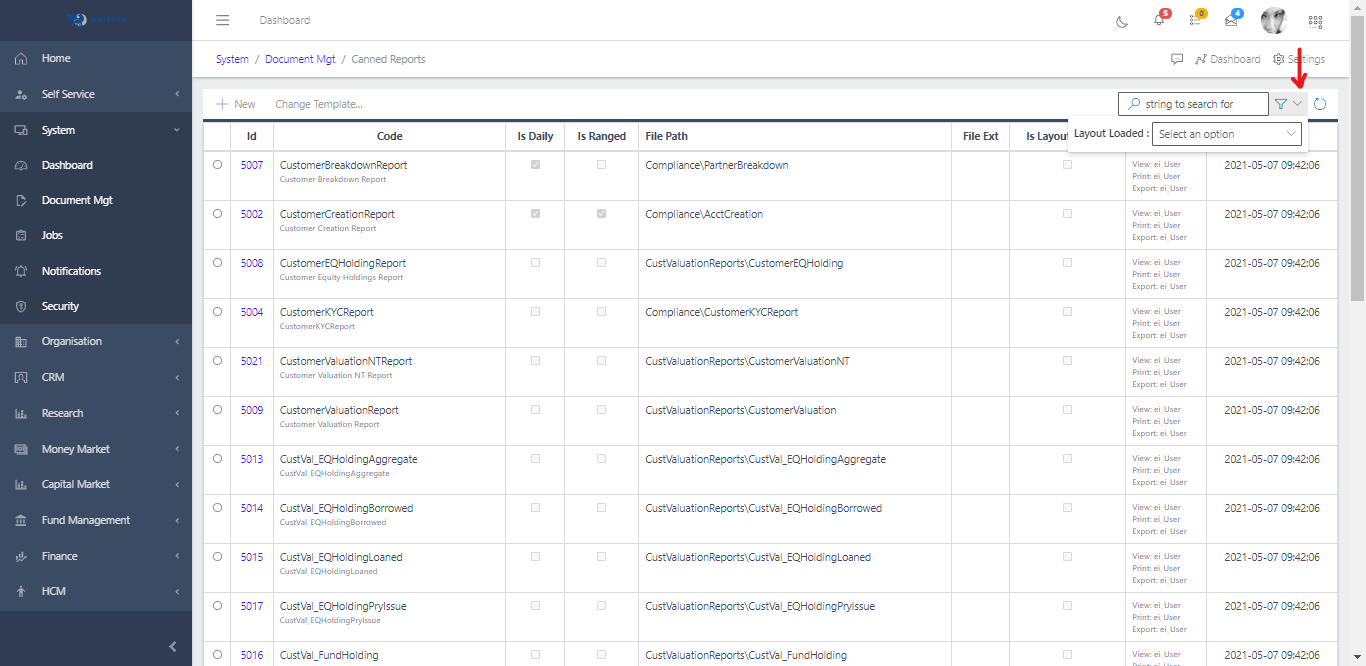Open the chat bubble icon near Dashboard
This screenshot has width=1366, height=666.
pos(1177,59)
